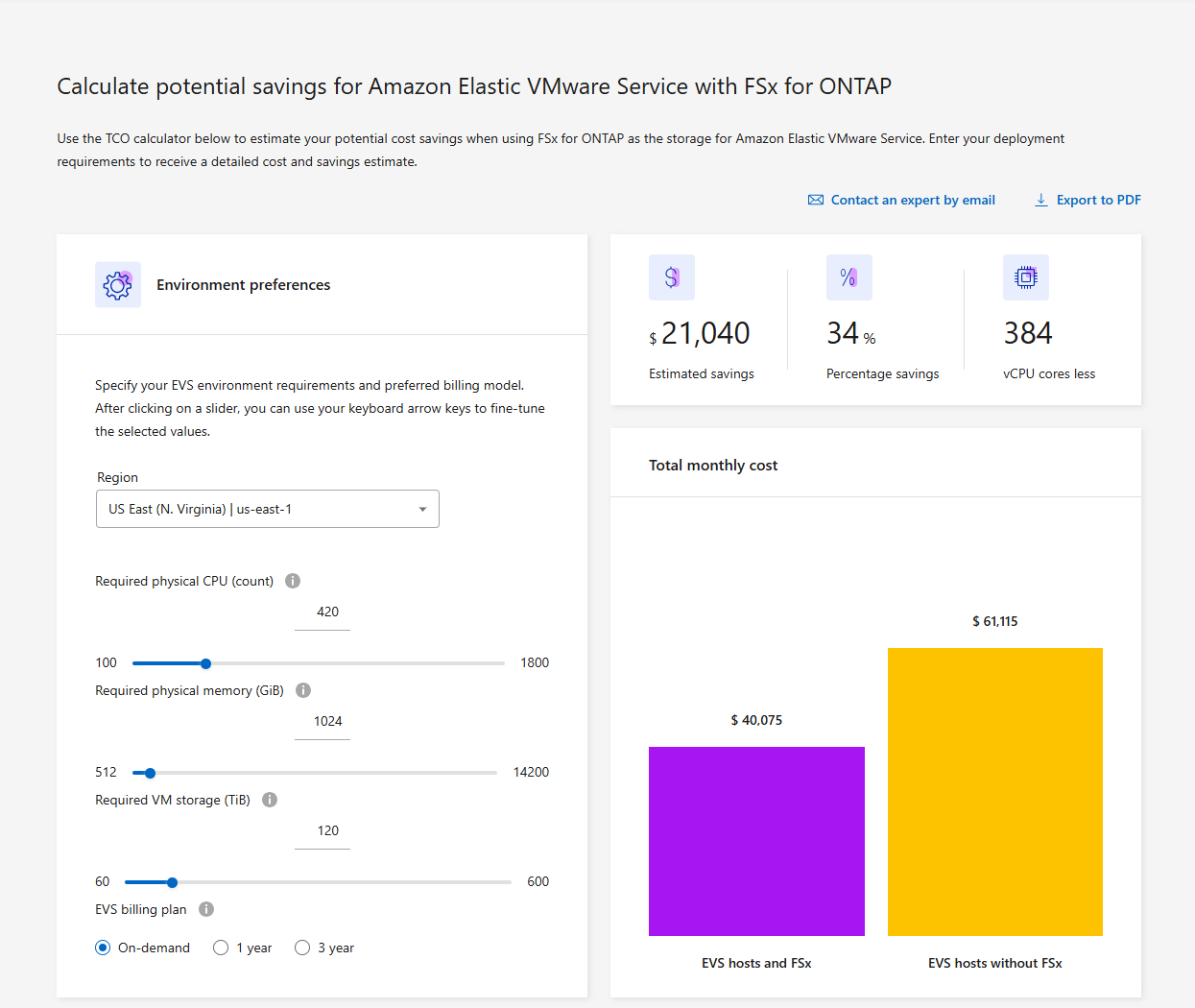Select the 1 year billing plan

[x=221, y=948]
